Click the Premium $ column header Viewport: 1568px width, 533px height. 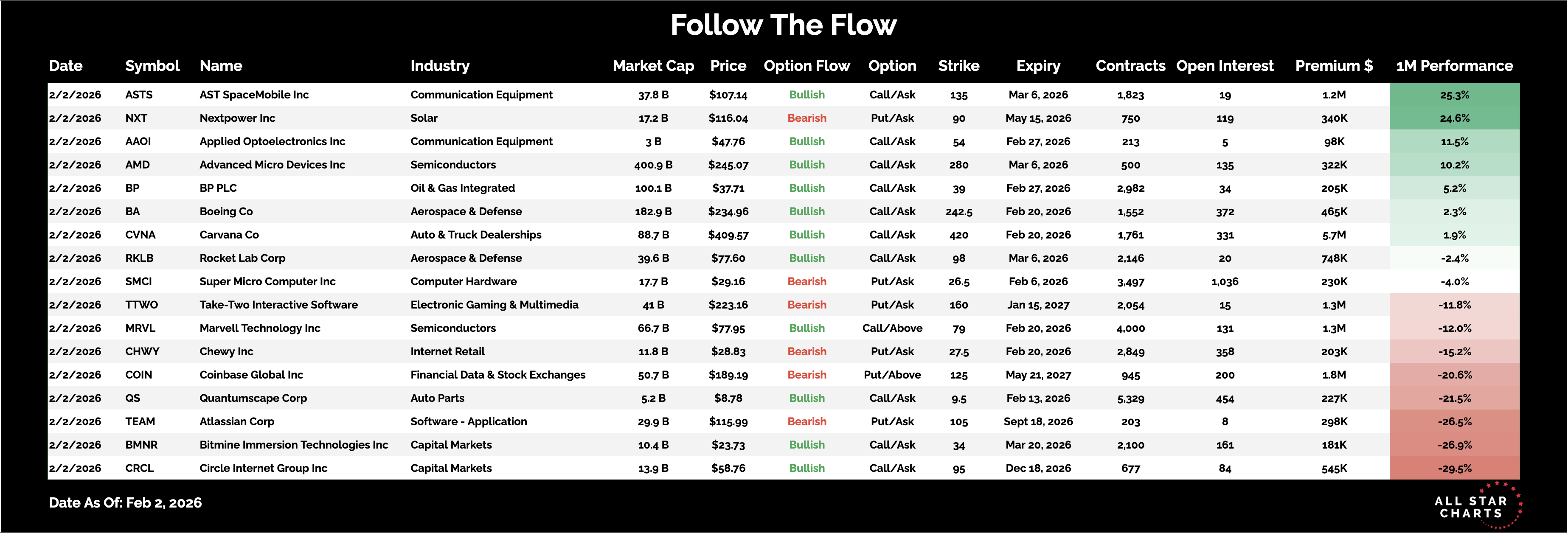click(x=1334, y=66)
